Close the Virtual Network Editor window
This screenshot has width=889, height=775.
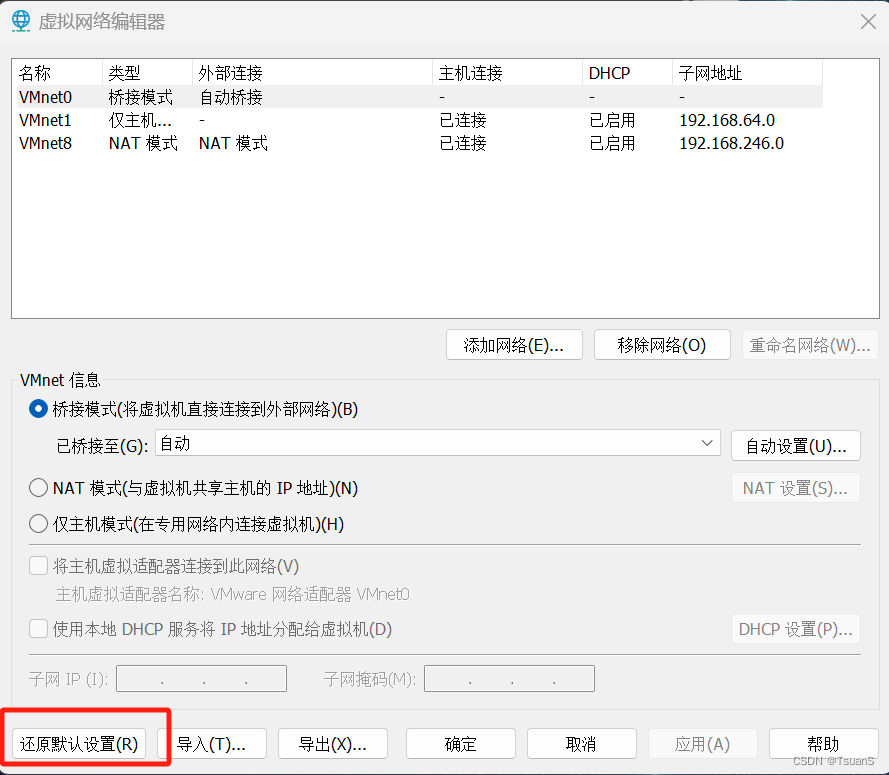click(x=868, y=22)
